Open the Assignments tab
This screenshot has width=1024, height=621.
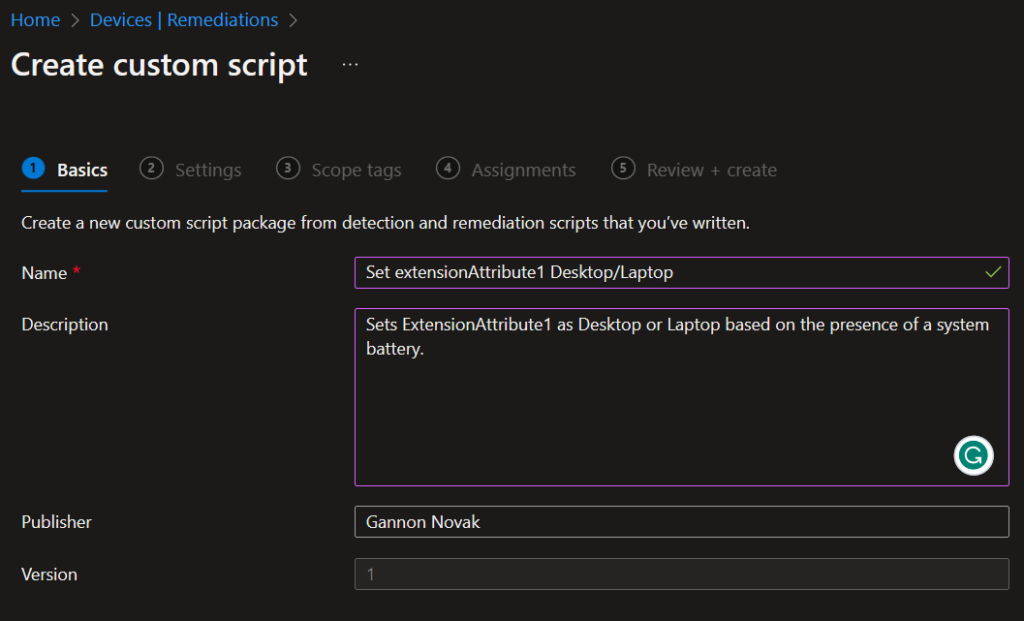click(523, 170)
